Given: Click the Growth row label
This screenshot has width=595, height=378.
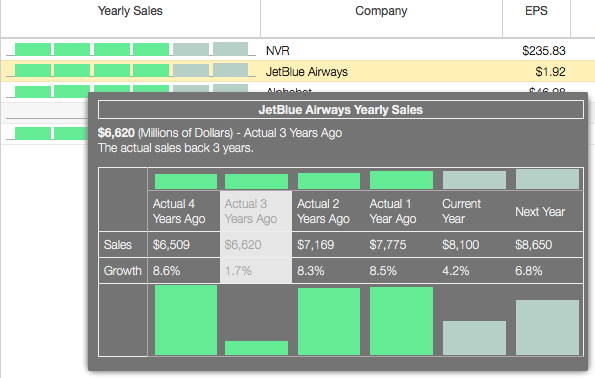Looking at the screenshot, I should (x=123, y=271).
